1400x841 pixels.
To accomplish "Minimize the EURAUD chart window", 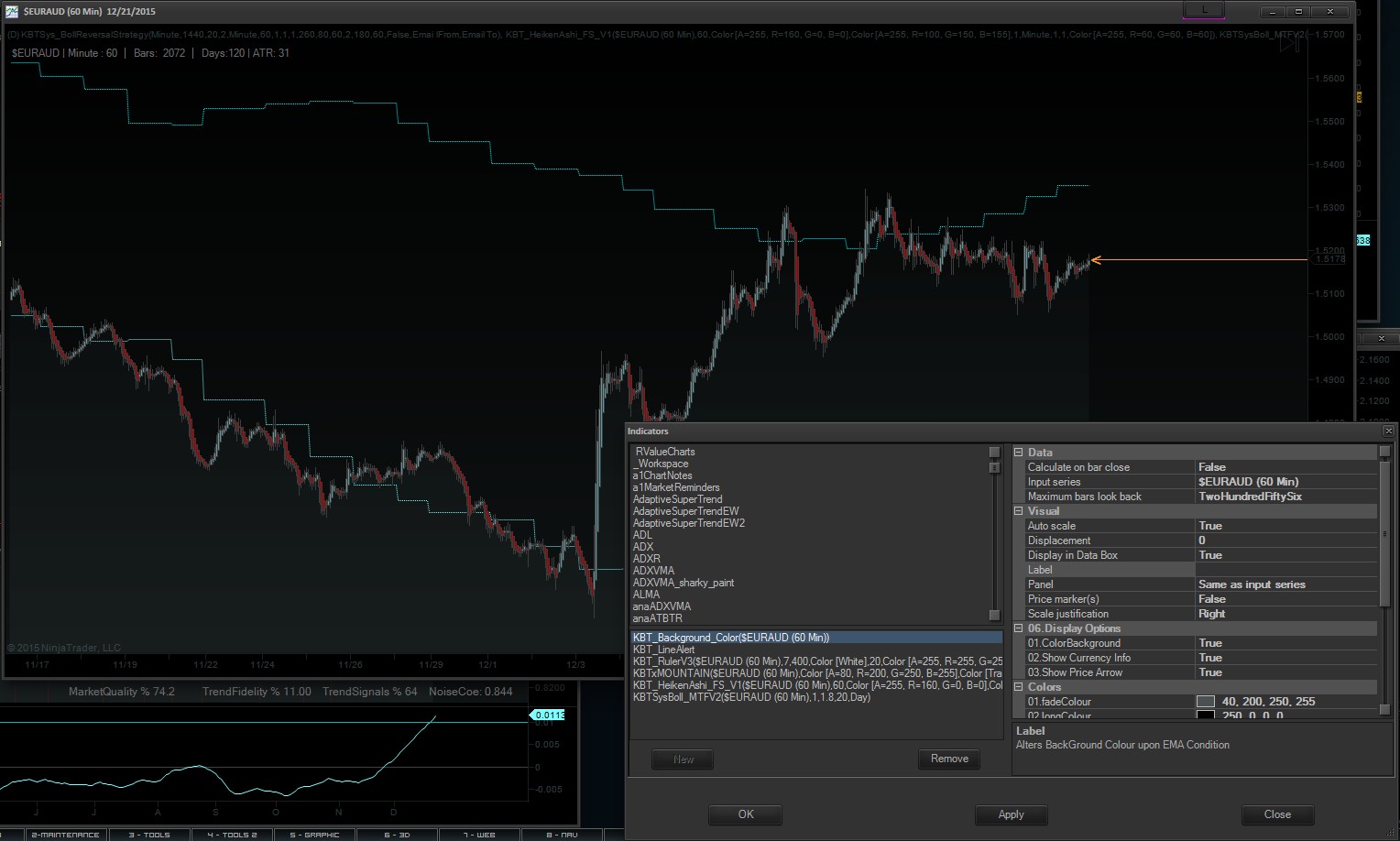I will click(1272, 12).
